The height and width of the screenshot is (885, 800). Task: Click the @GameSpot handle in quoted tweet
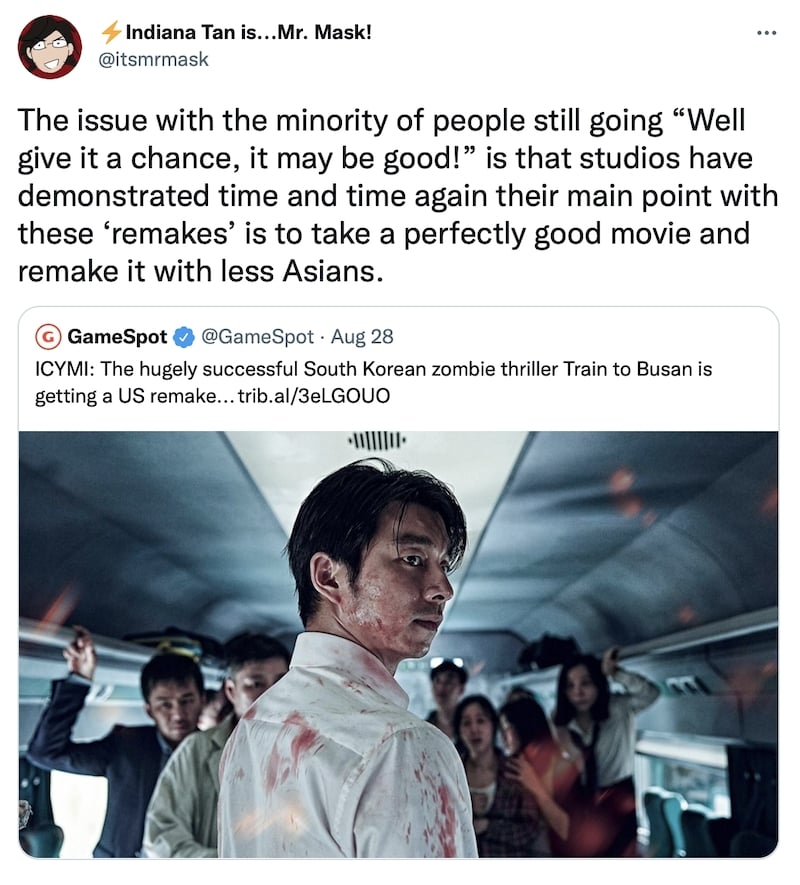[x=257, y=337]
